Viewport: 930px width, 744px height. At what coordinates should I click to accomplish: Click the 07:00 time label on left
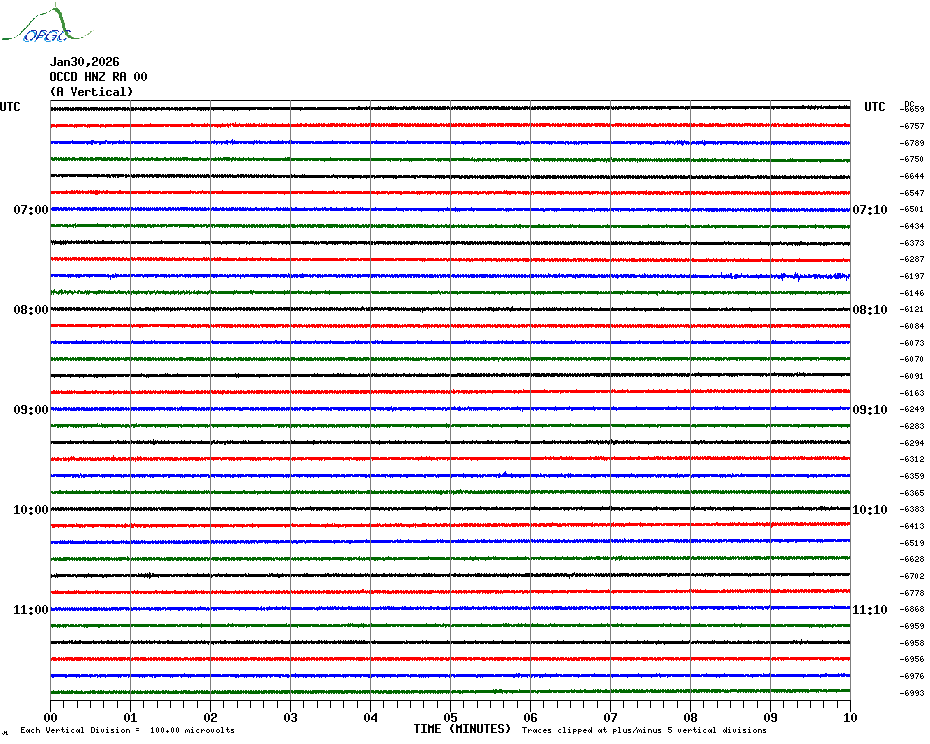pyautogui.click(x=30, y=210)
